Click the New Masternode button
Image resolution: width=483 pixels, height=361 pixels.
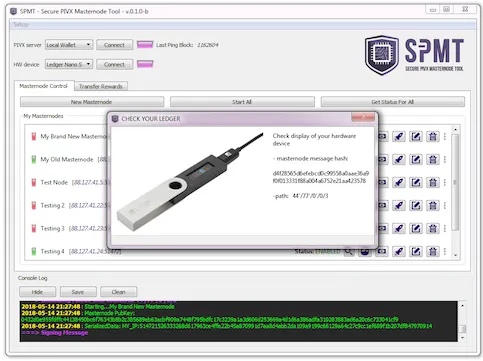click(92, 102)
